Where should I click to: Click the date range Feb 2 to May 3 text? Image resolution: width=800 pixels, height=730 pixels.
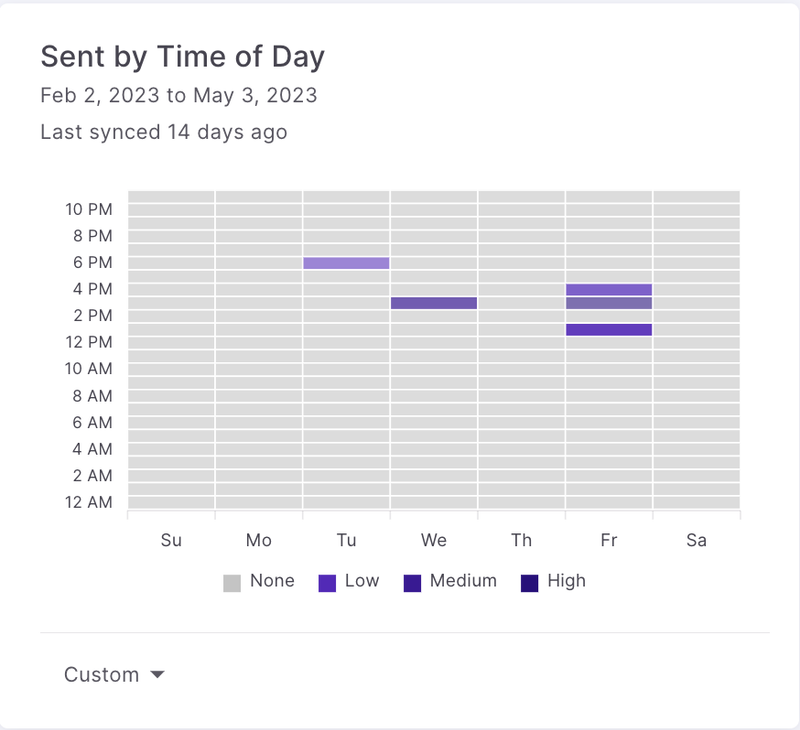[178, 96]
